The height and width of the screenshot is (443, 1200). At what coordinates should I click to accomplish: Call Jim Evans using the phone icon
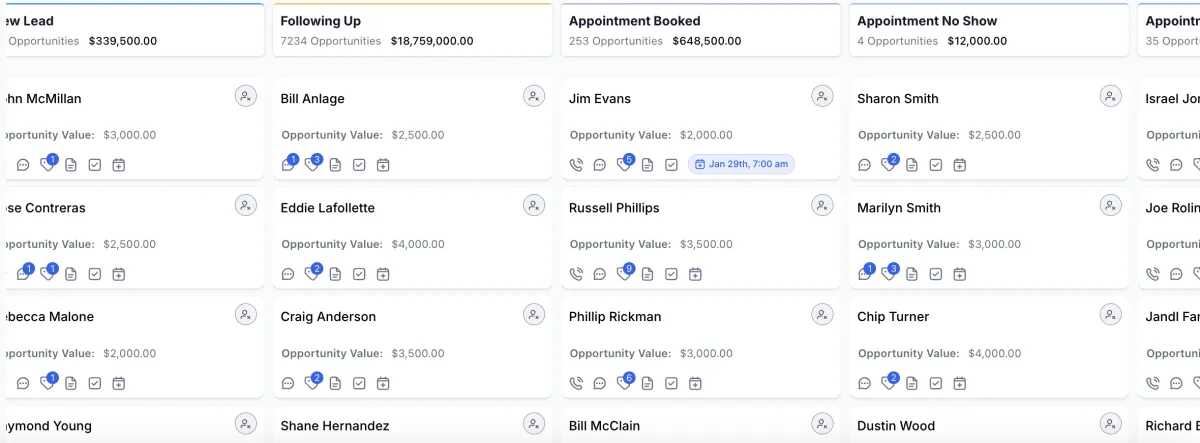tap(576, 165)
